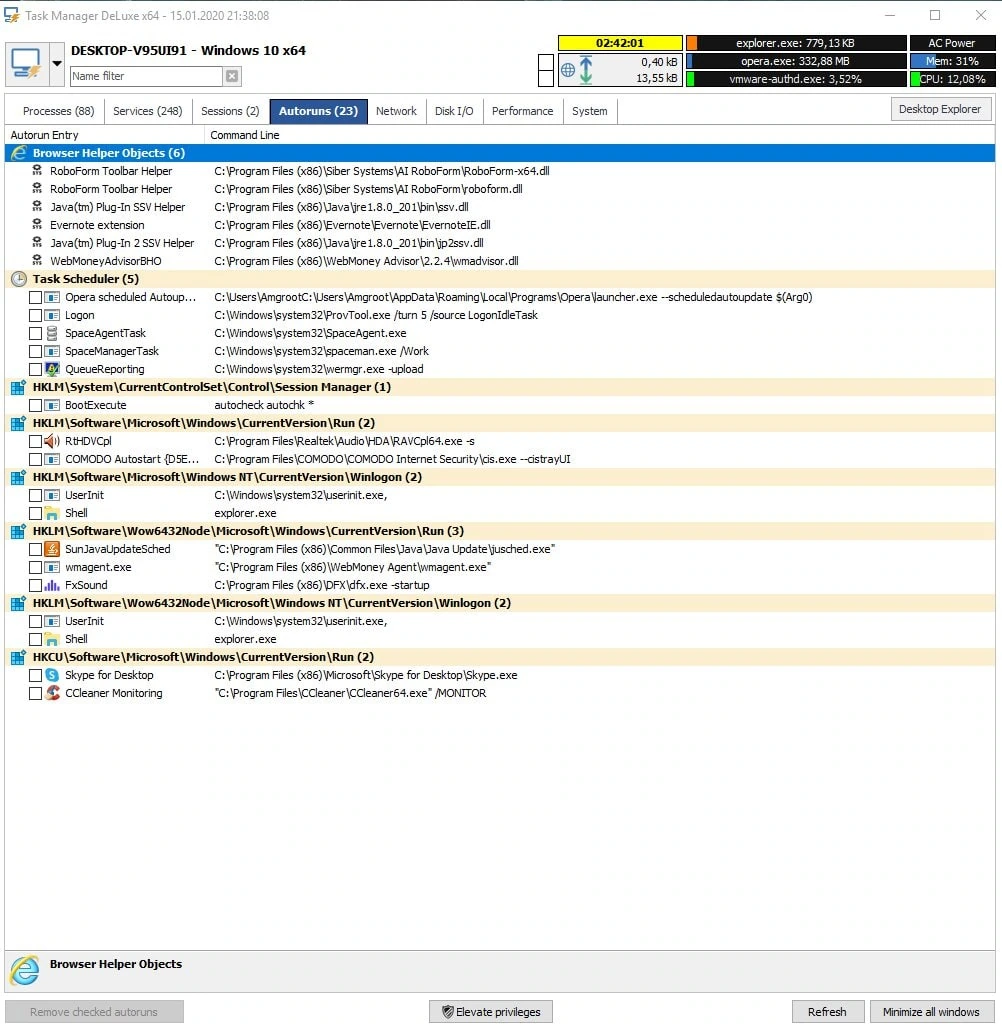
Task: Open the System tab
Action: pos(589,111)
